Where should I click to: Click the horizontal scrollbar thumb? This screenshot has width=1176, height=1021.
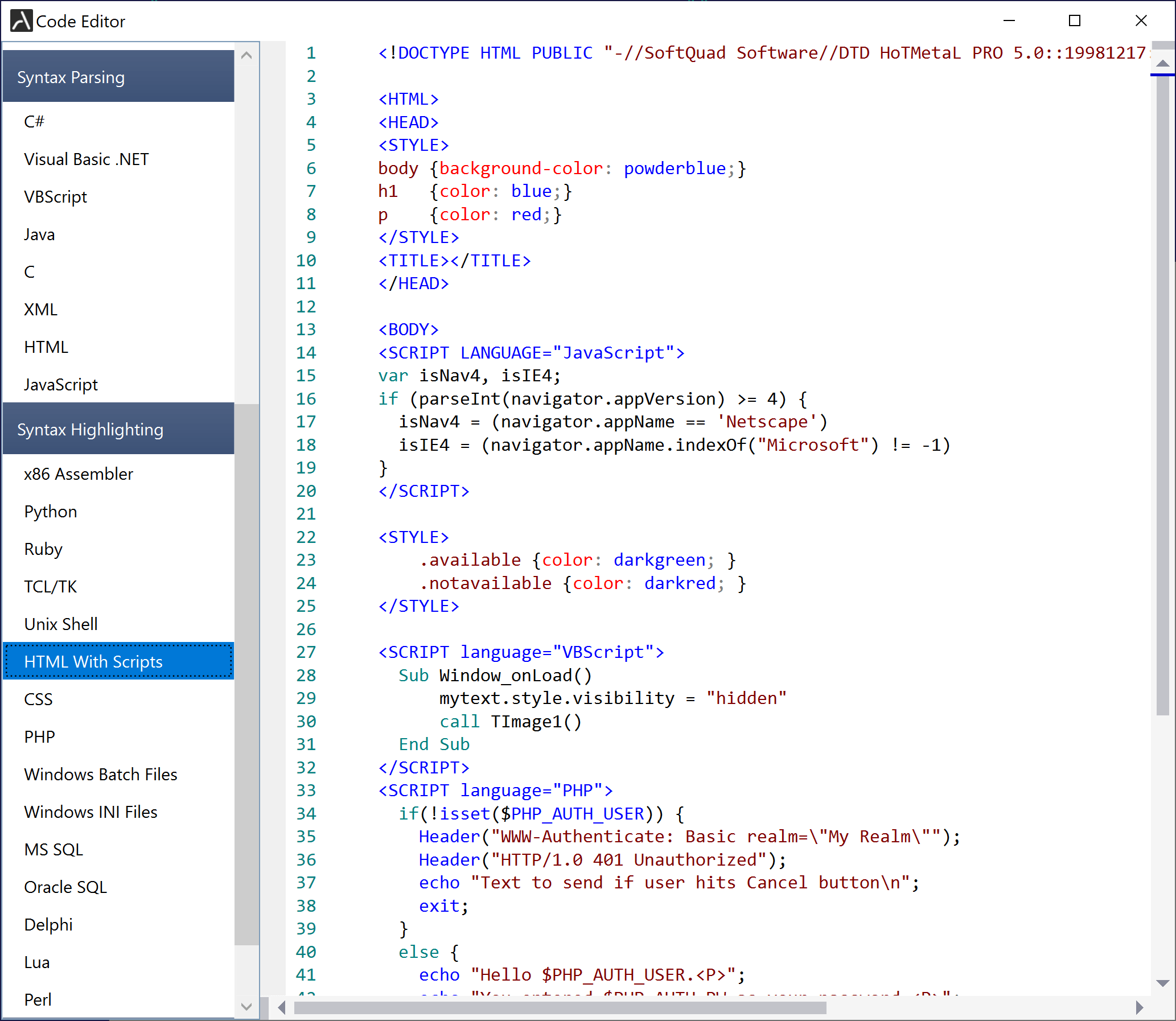click(560, 1007)
